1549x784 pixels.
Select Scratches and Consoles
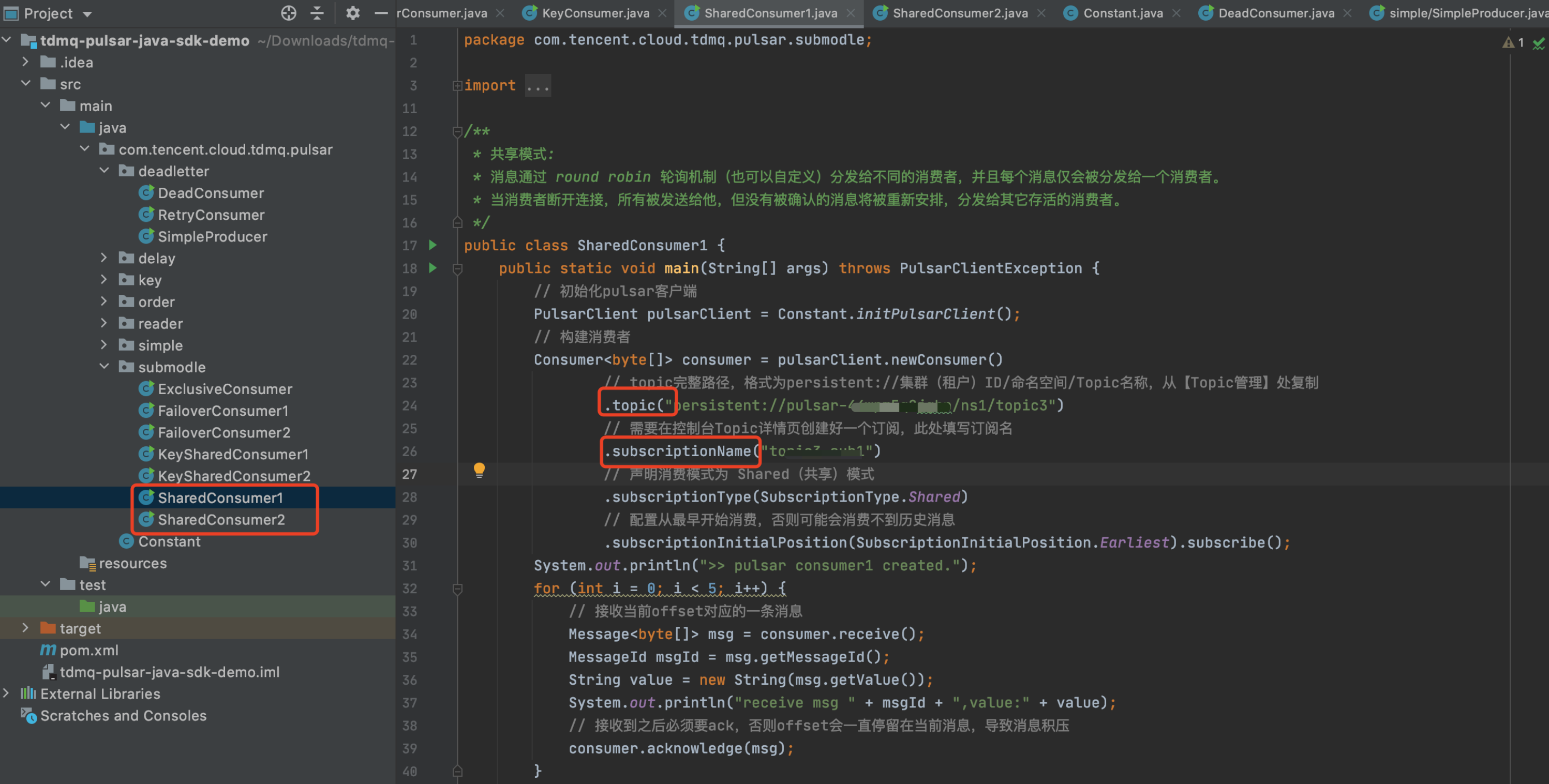coord(123,715)
